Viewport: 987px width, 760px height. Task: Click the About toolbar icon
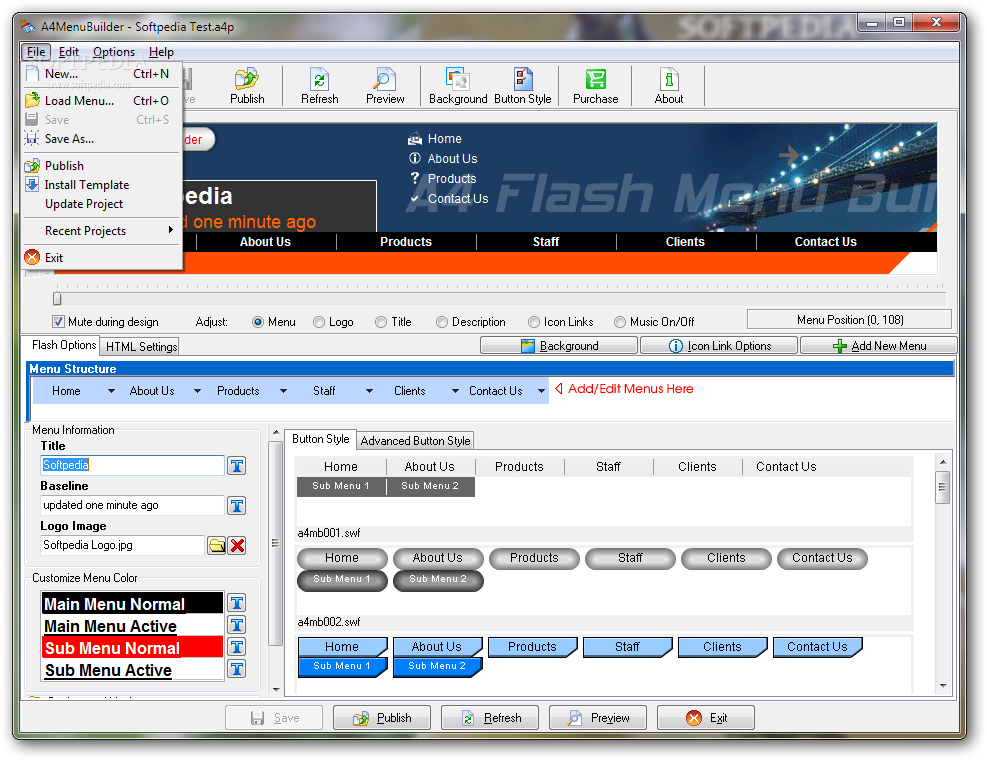(668, 86)
